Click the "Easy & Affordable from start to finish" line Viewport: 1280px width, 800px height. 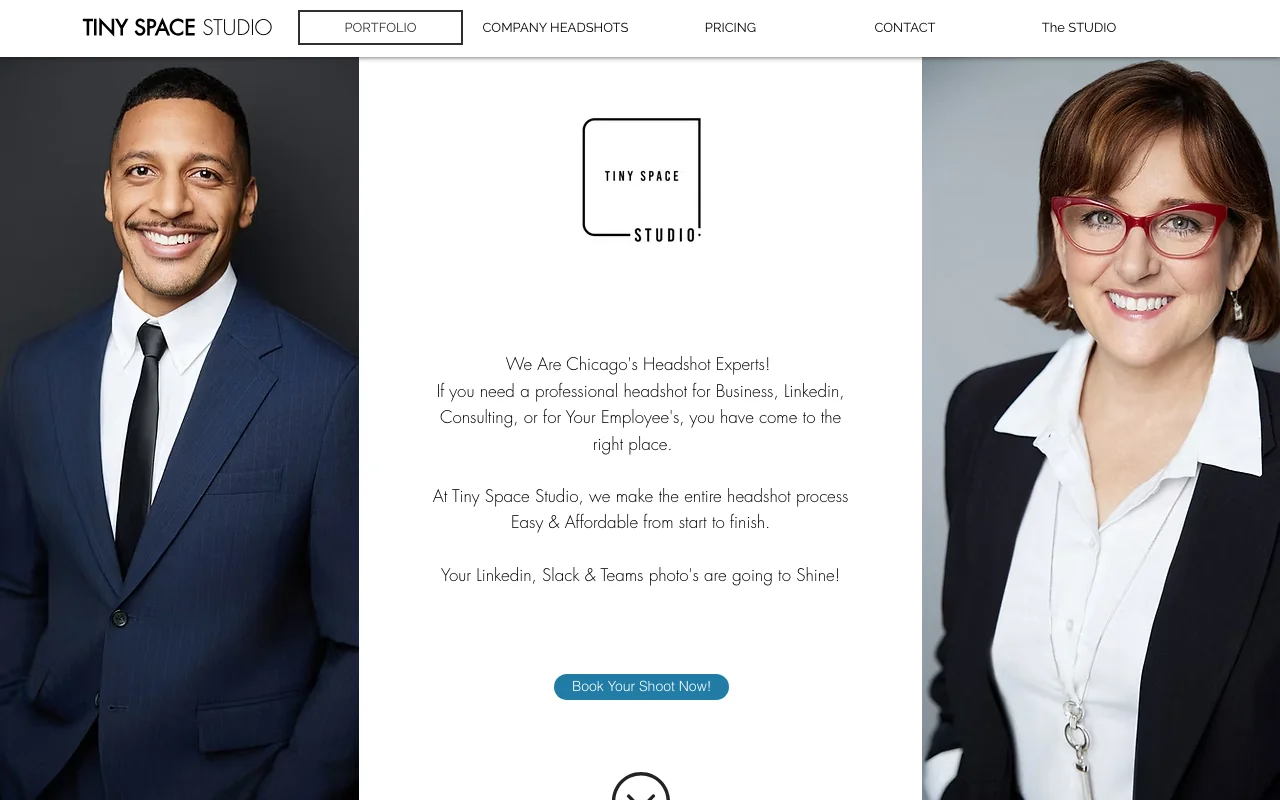[640, 522]
